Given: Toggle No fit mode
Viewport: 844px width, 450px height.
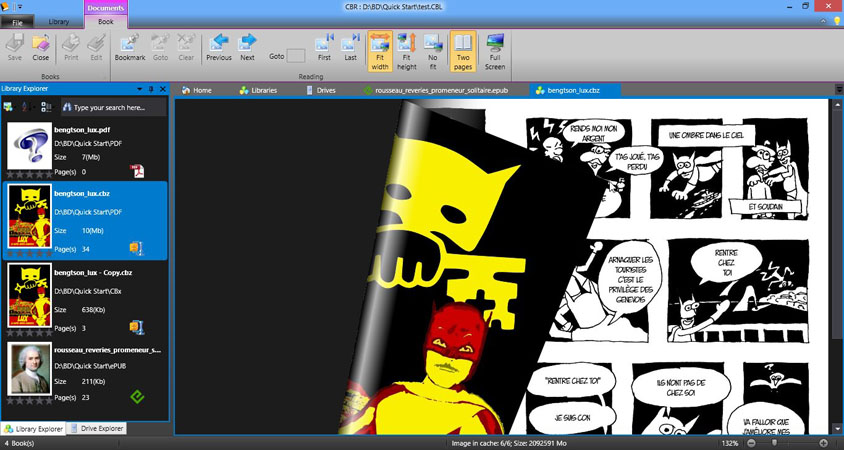Looking at the screenshot, I should click(433, 52).
